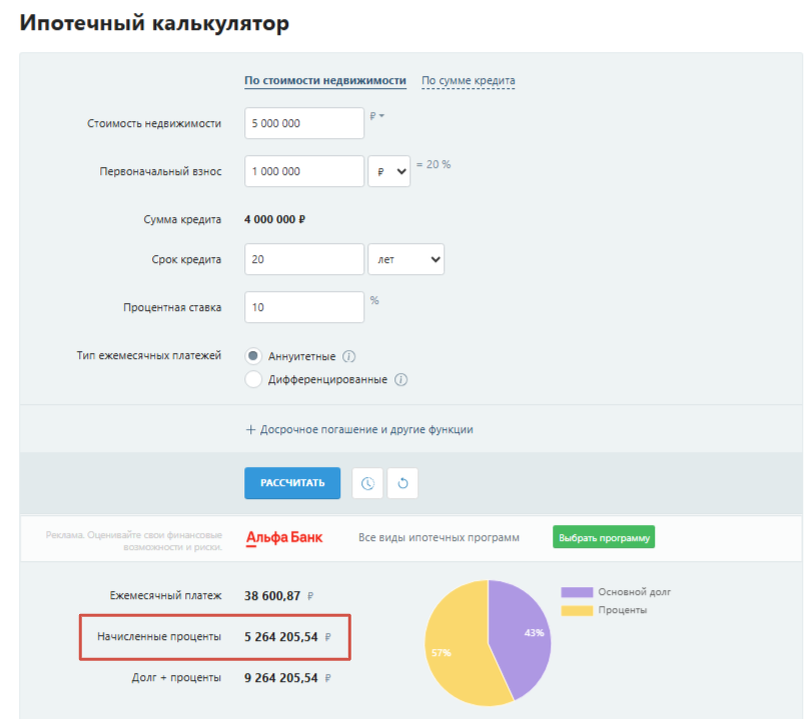Select the Аннуитетные payment type
Image resolution: width=810 pixels, height=719 pixels.
point(253,356)
